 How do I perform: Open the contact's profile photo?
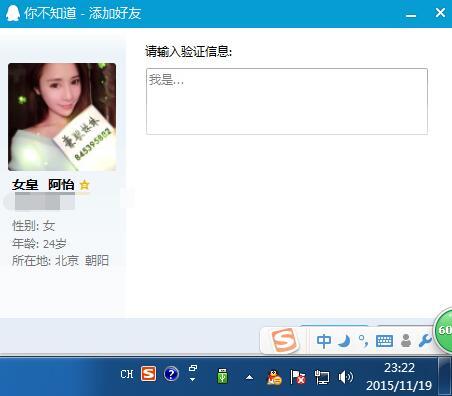62,117
